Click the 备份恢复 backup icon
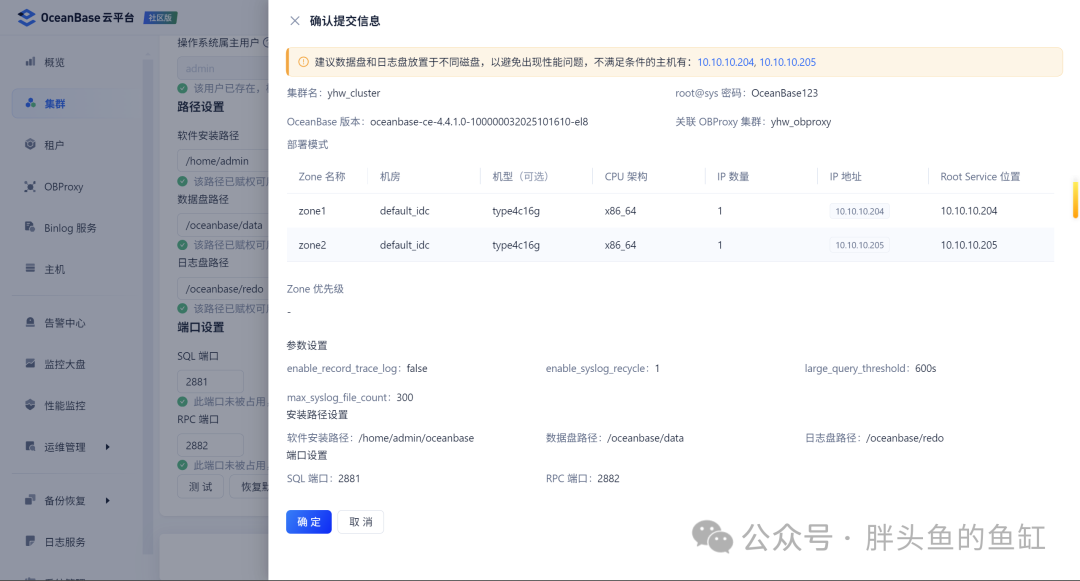This screenshot has height=581, width=1080. 30,500
